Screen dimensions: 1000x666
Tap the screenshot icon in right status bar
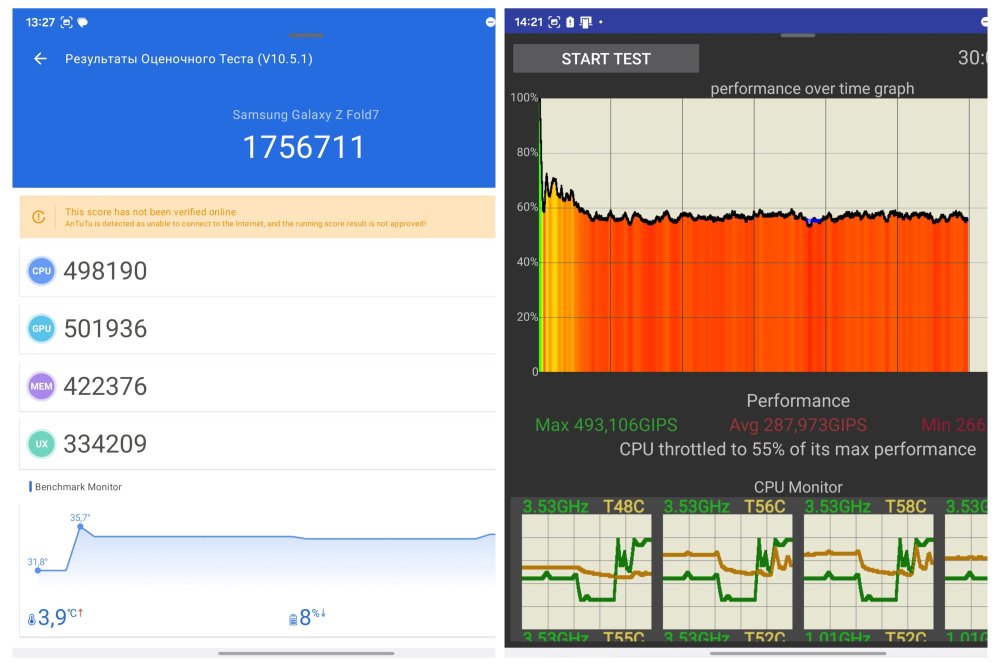pyautogui.click(x=554, y=22)
